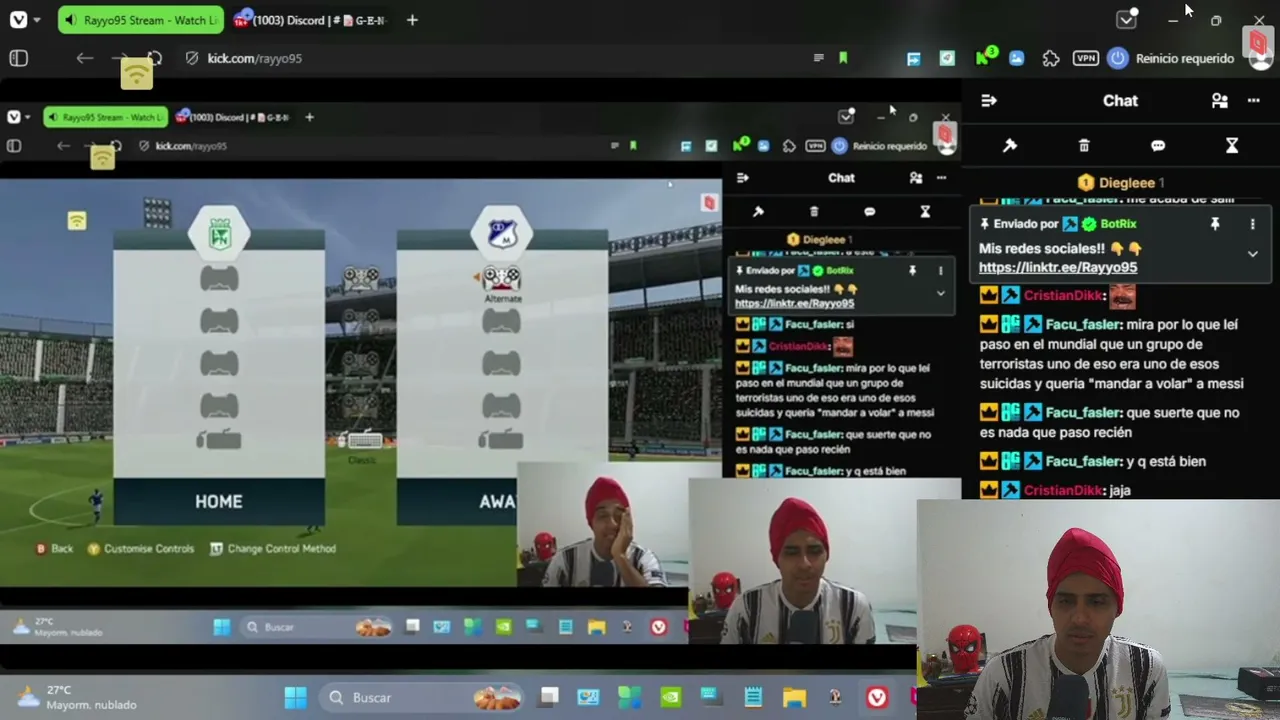
Task: Open the users icon in the smaller nested Chat header
Action: (x=916, y=178)
